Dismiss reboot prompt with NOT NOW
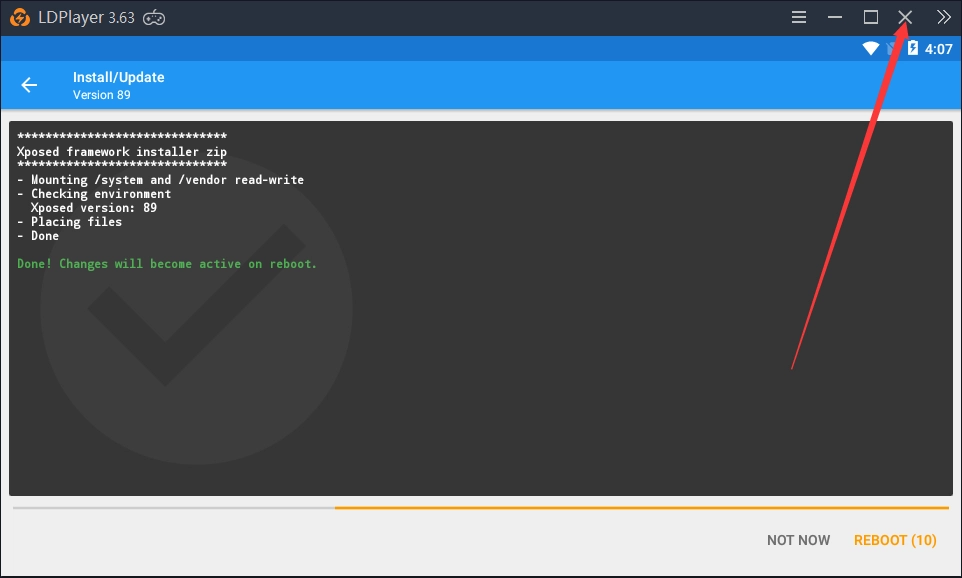962x578 pixels. point(798,539)
